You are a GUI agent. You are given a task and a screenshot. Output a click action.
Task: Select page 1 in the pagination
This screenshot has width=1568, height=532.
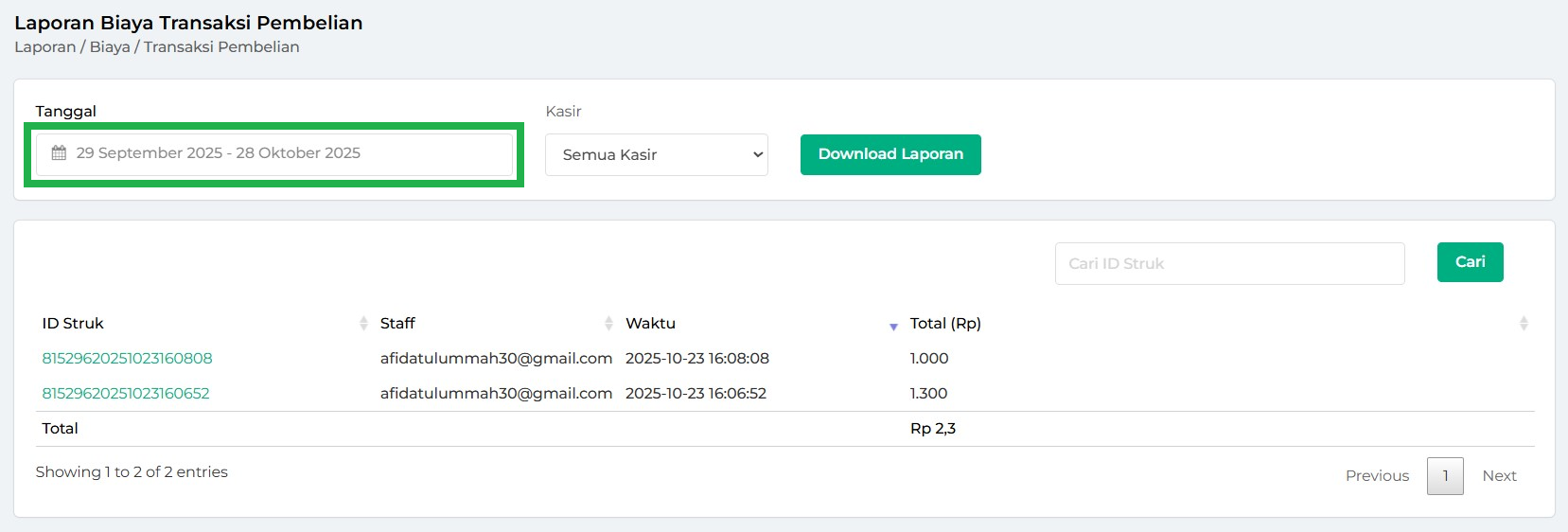tap(1445, 475)
